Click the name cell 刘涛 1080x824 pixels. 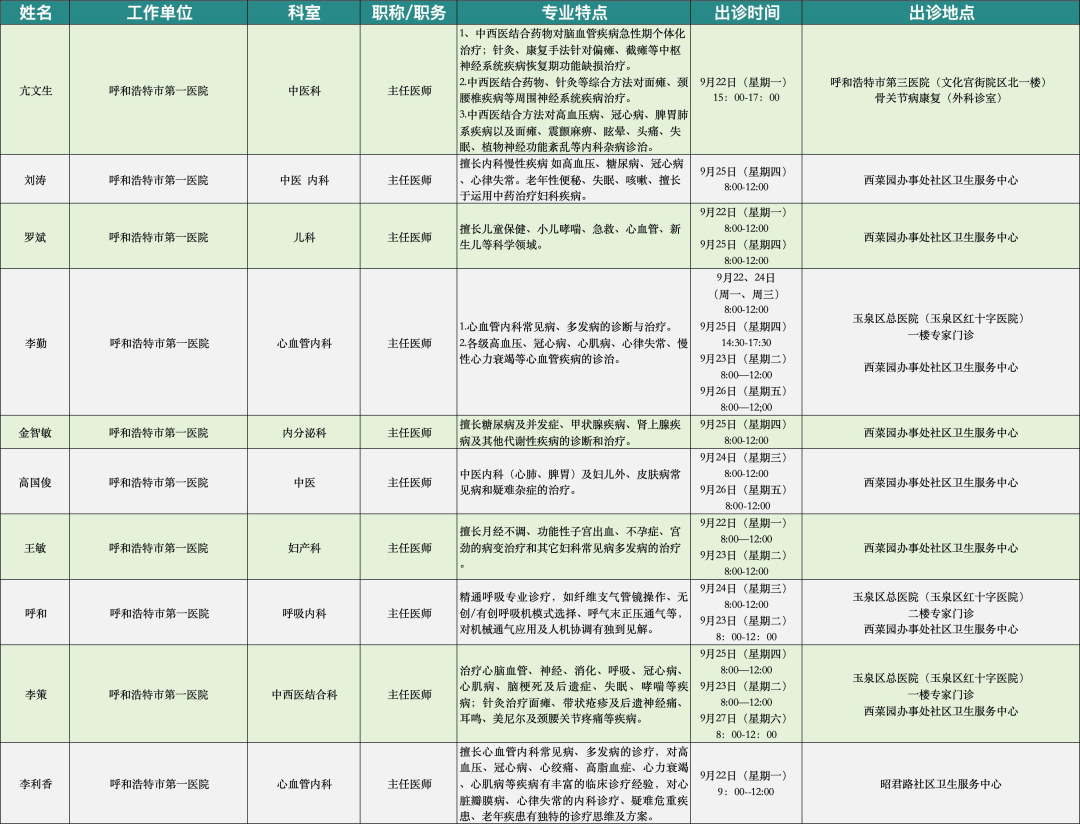click(x=35, y=180)
